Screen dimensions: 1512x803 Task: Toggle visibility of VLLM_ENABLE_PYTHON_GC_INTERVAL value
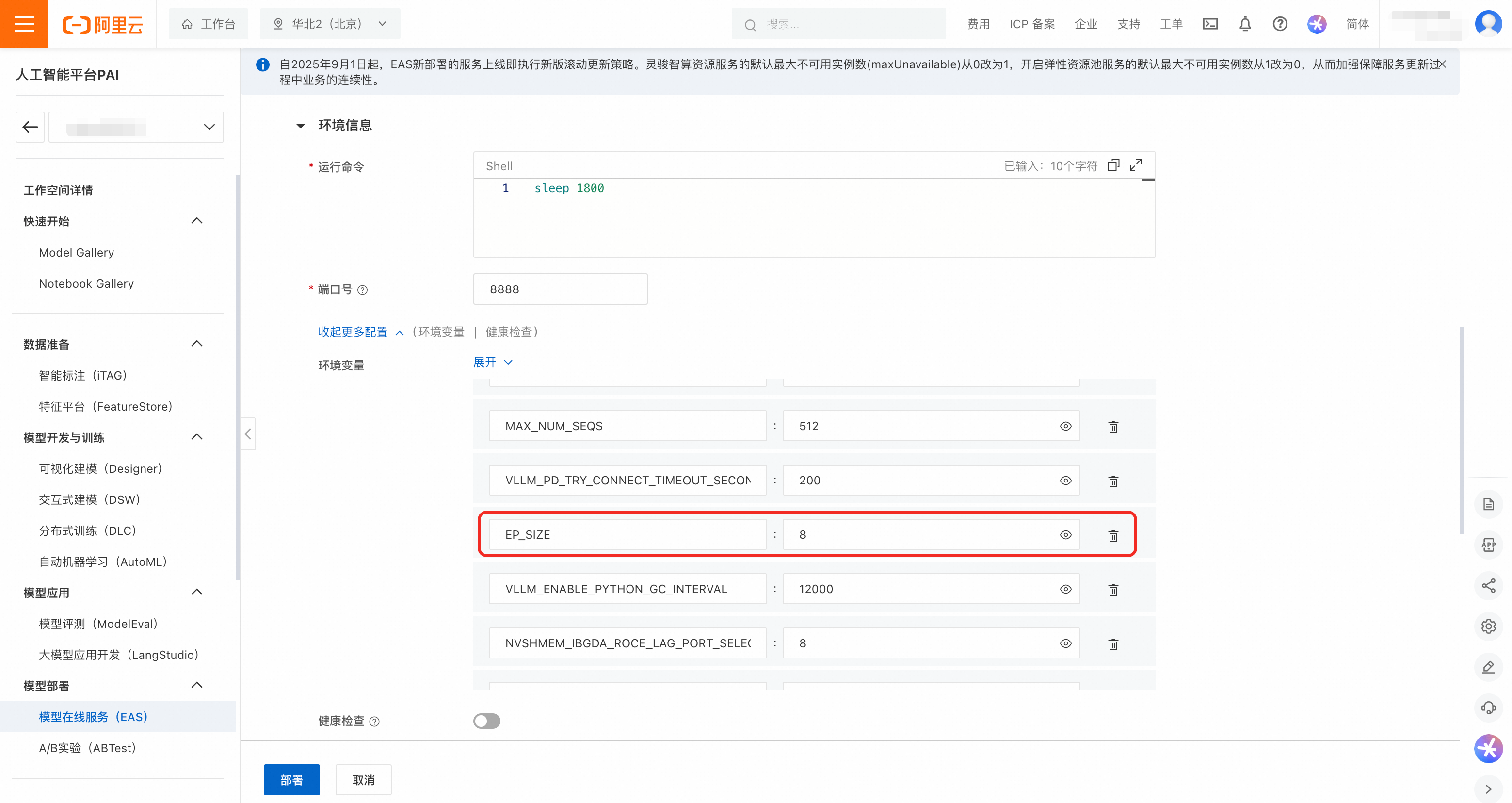(1065, 589)
